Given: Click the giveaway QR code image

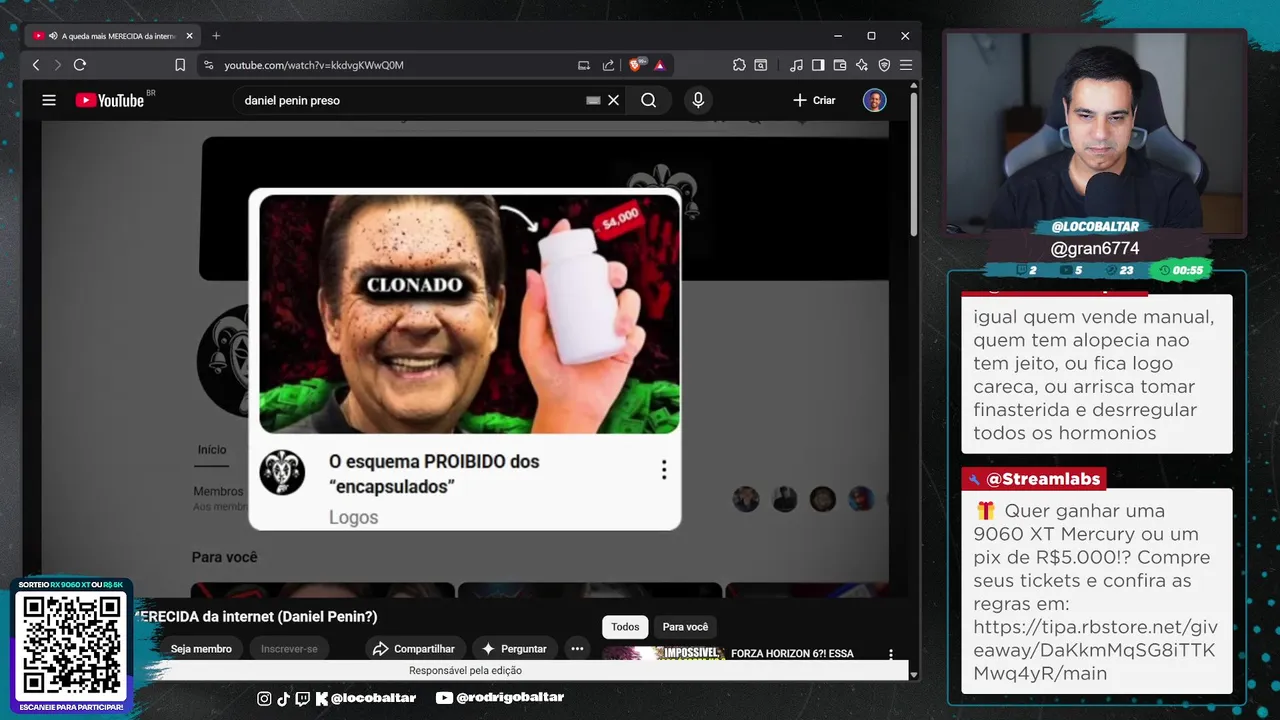Looking at the screenshot, I should (x=71, y=644).
